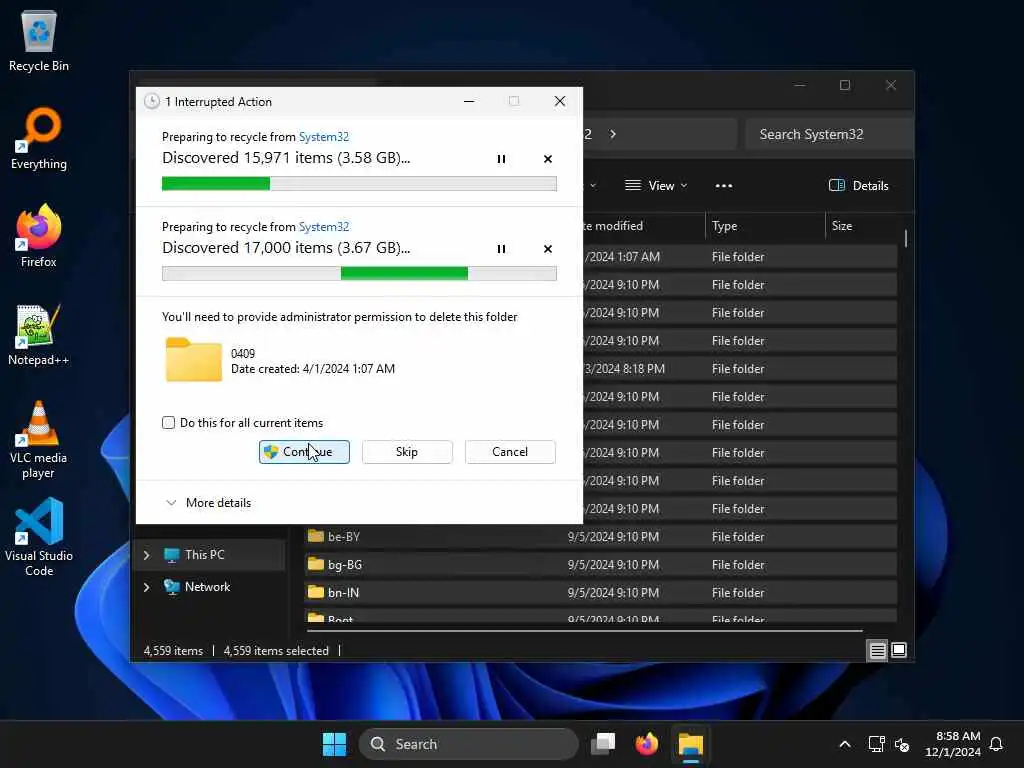1024x768 pixels.
Task: Open Visual Studio Code desktop shortcut
Action: tap(39, 537)
